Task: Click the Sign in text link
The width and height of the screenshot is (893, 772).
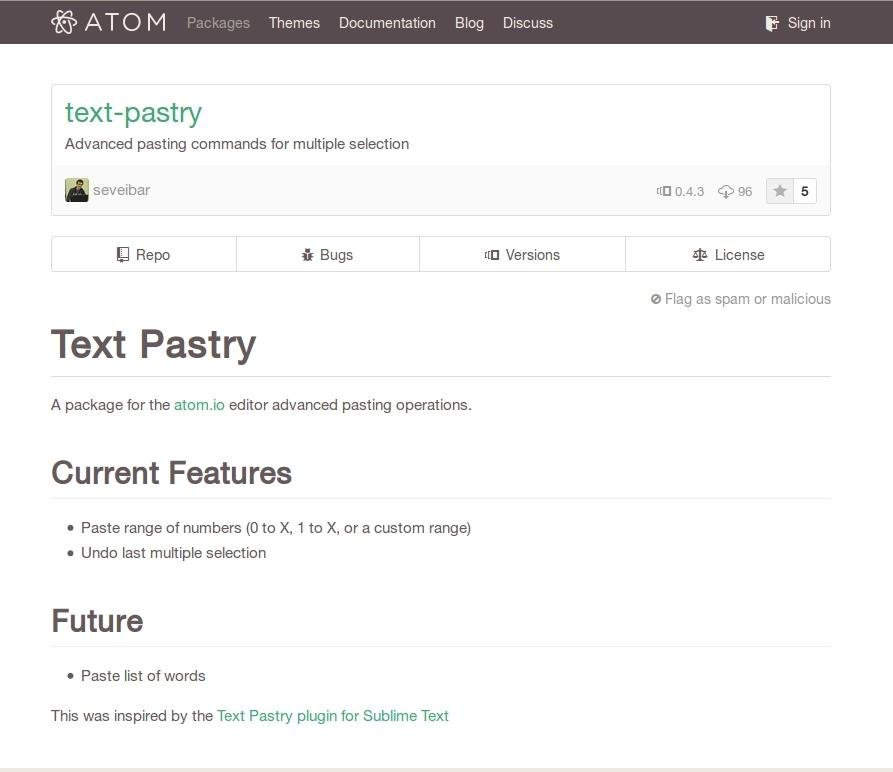Action: 809,23
